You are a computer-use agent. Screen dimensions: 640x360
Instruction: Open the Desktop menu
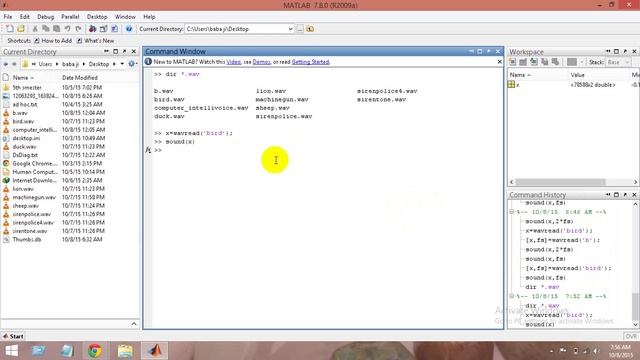(x=97, y=17)
